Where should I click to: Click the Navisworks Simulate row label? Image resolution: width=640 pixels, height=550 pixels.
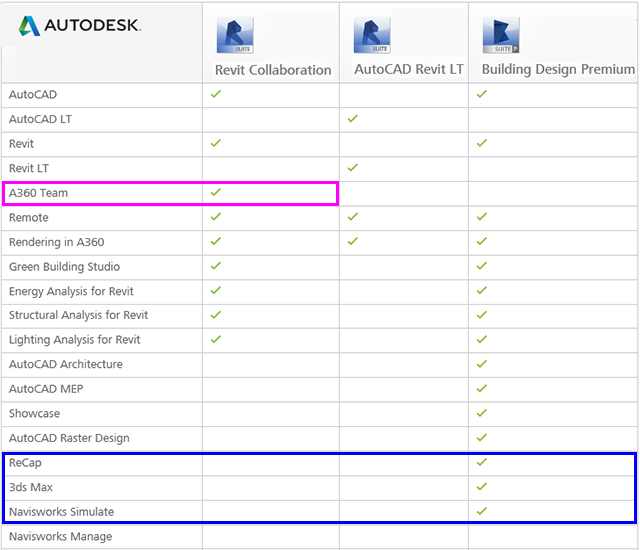coord(62,512)
